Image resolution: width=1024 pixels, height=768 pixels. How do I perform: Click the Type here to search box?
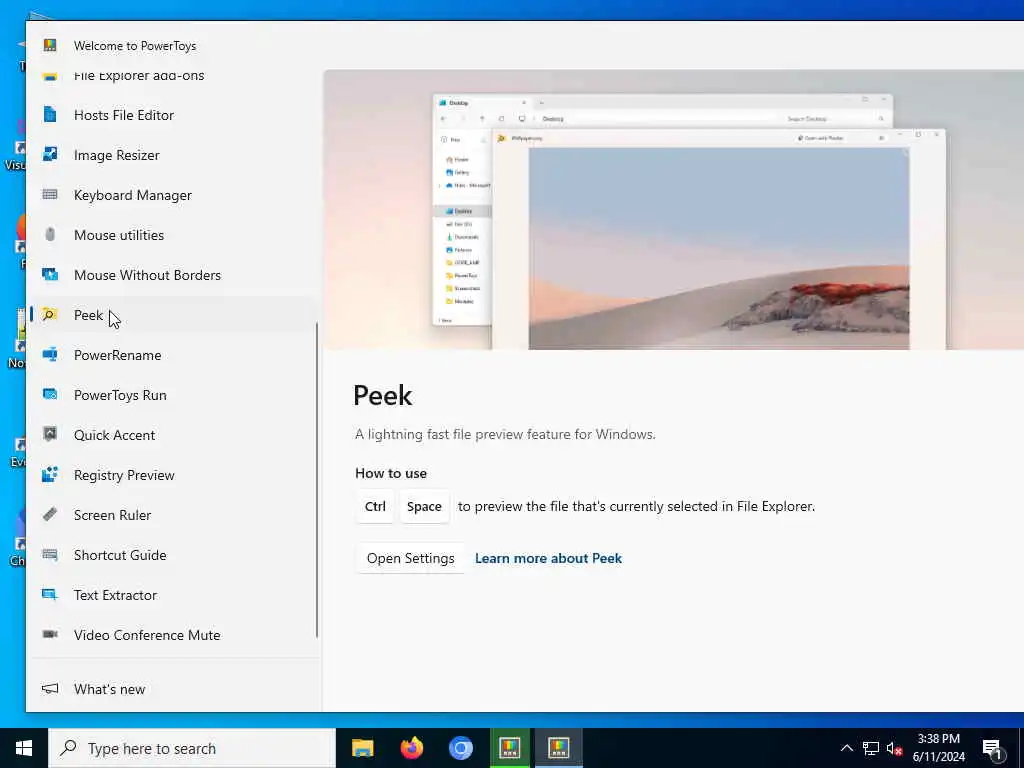tap(192, 748)
